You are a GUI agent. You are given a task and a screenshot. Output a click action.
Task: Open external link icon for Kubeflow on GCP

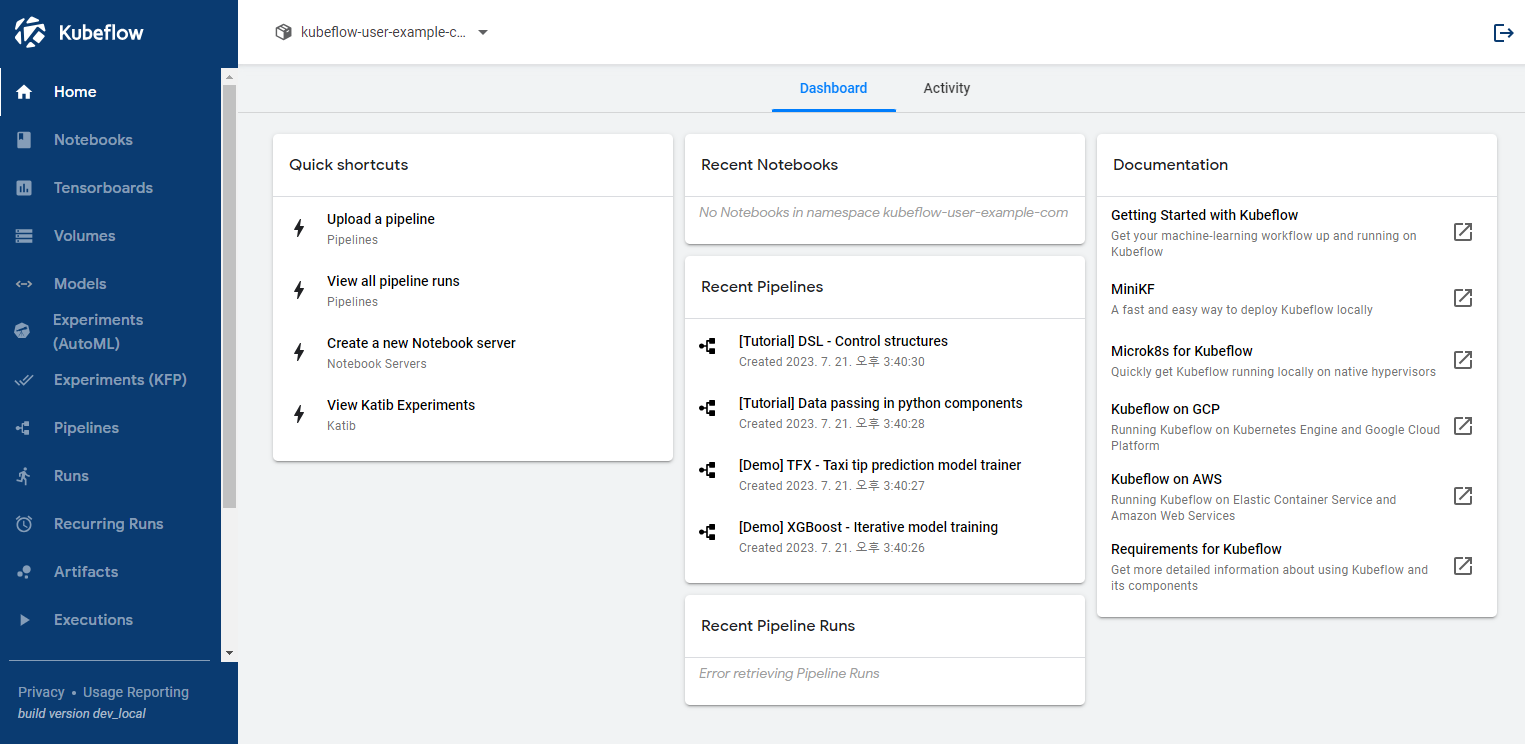1463,426
